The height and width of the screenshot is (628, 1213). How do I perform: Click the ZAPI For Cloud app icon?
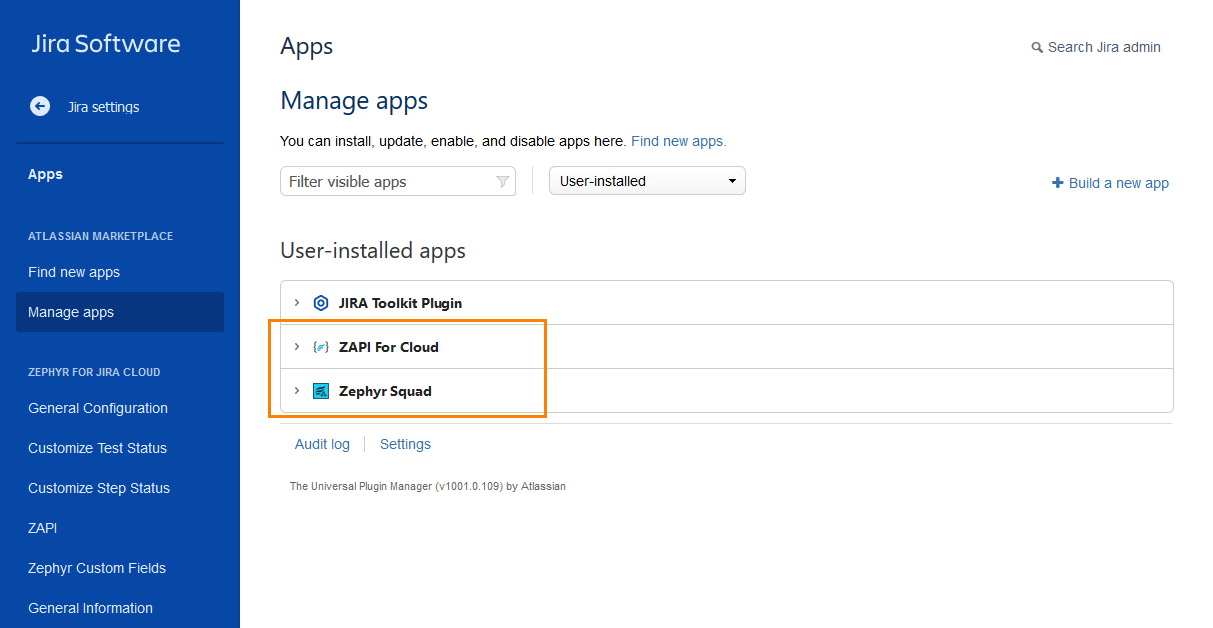click(x=320, y=347)
